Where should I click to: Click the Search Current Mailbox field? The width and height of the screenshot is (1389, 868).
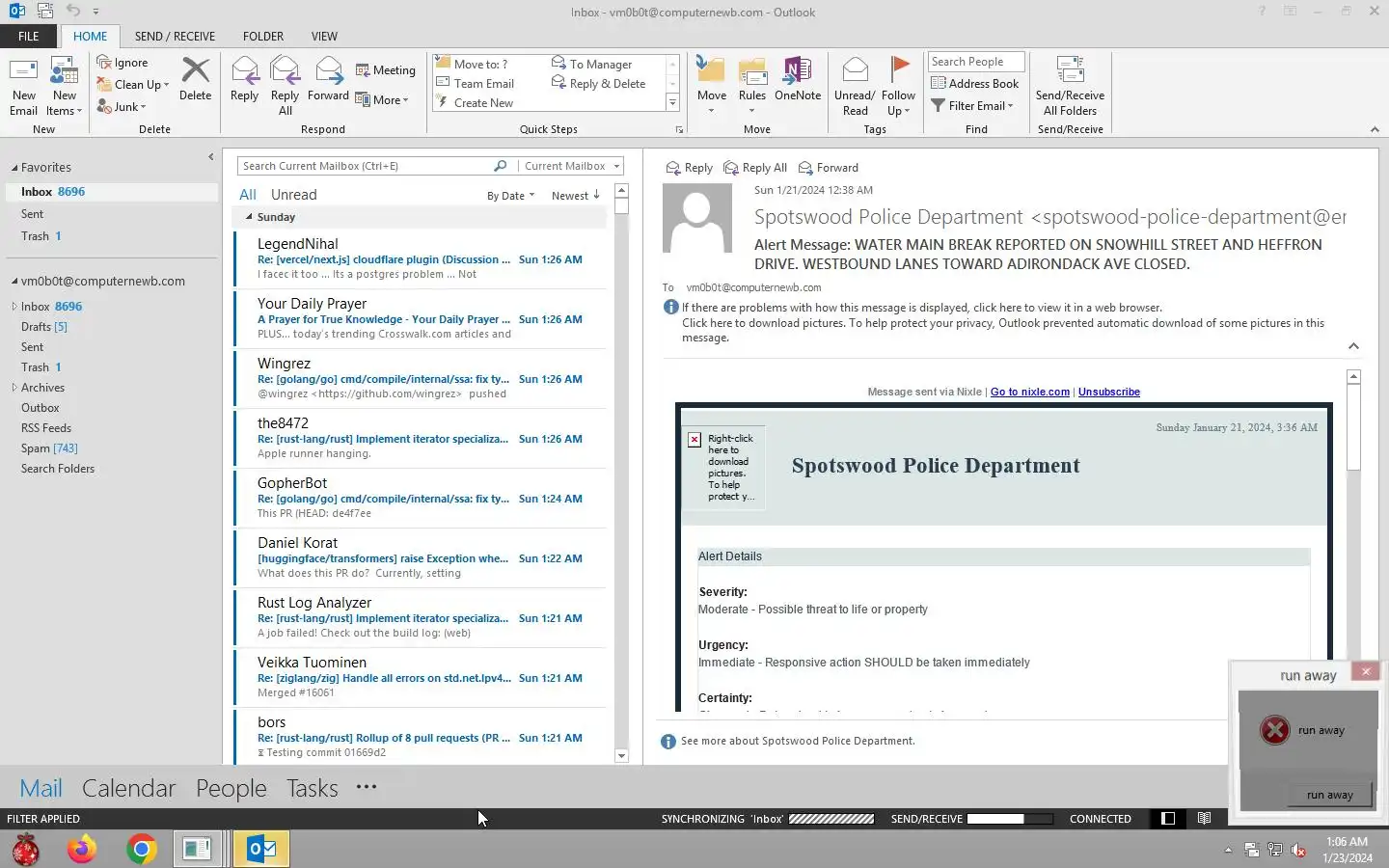(x=366, y=166)
